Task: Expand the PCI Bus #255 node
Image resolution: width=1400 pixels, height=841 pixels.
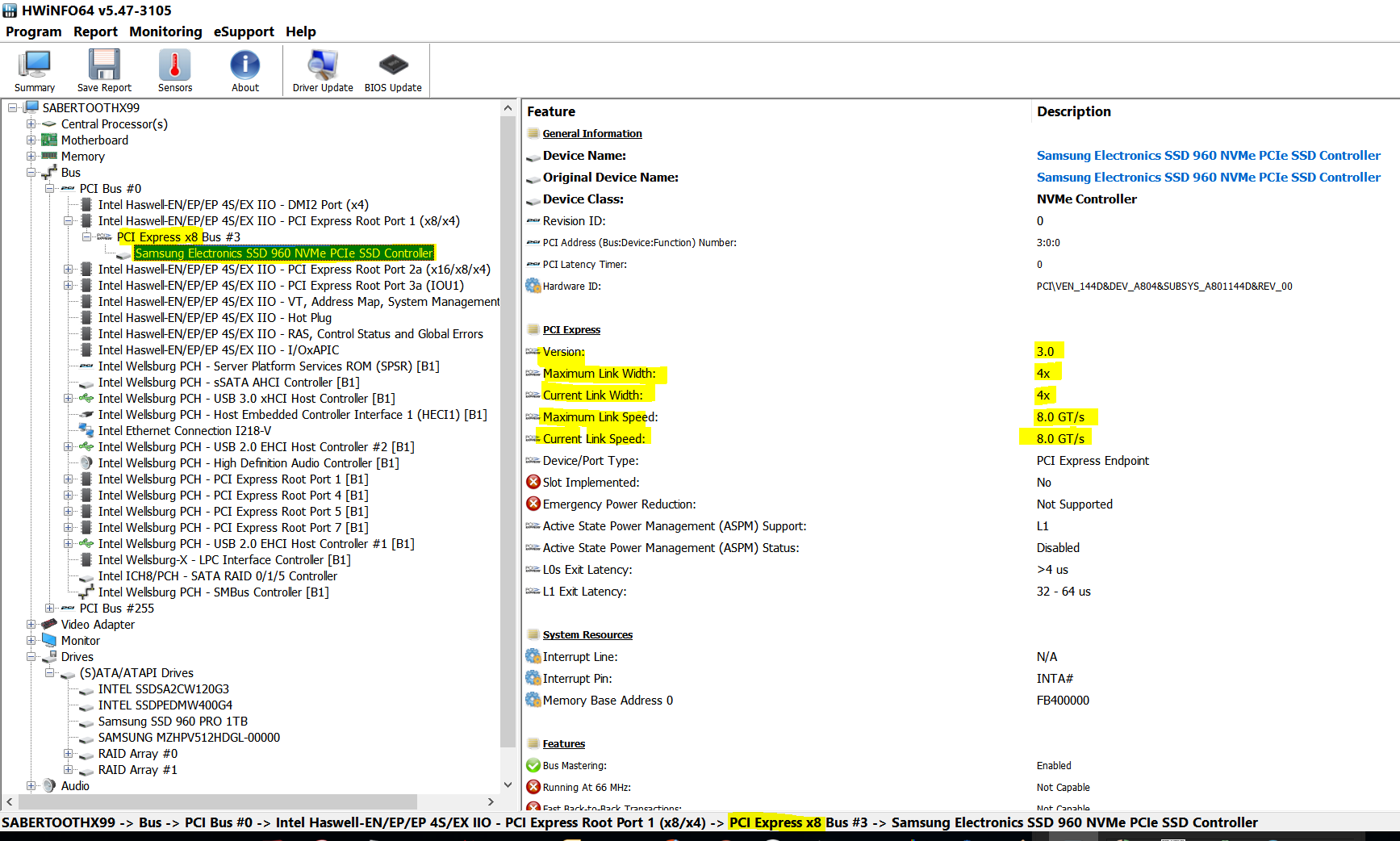Action: pos(49,608)
